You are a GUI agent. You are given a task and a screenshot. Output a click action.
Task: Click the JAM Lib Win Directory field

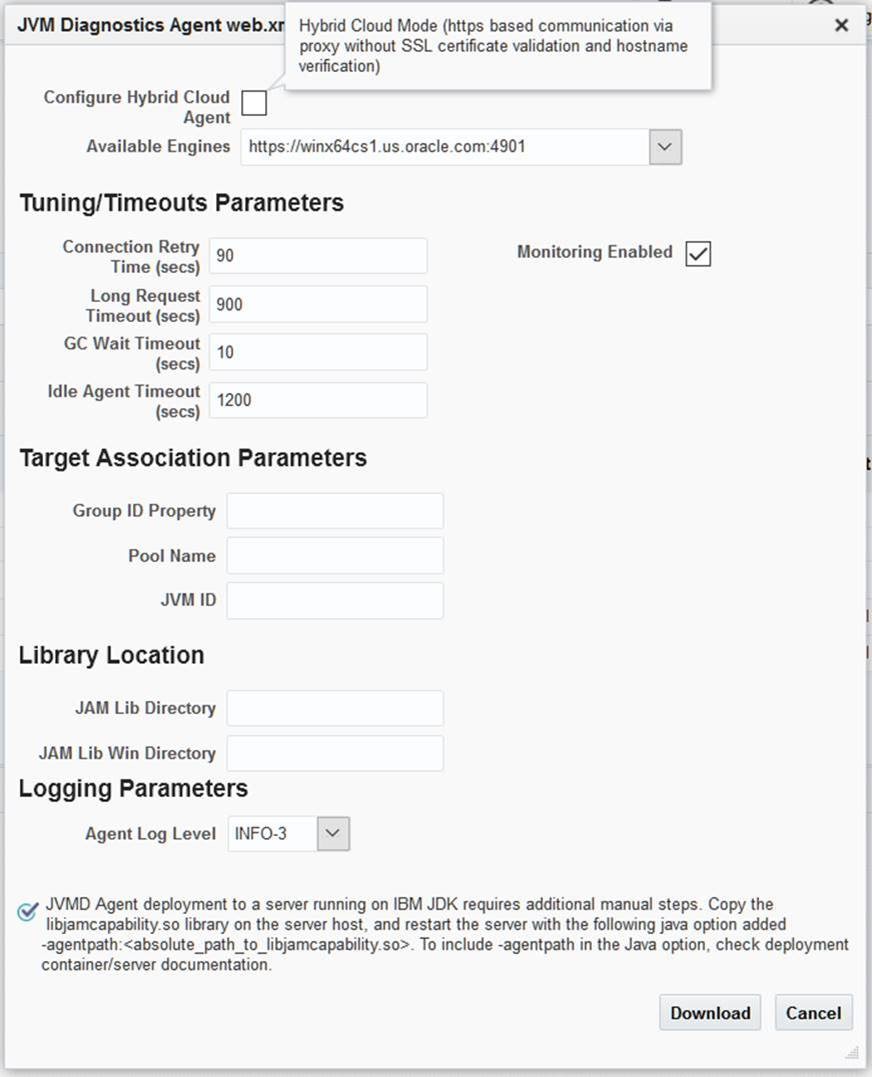click(x=334, y=752)
